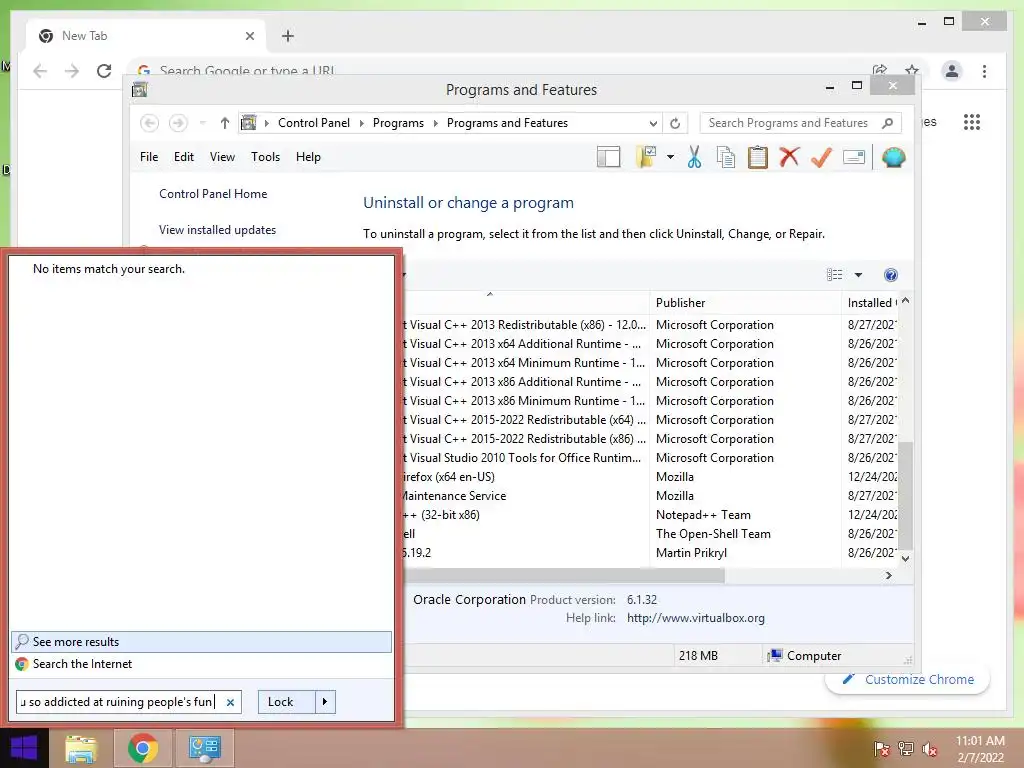Viewport: 1024px width, 768px height.
Task: Focus the Search Programs and Features field
Action: 801,123
